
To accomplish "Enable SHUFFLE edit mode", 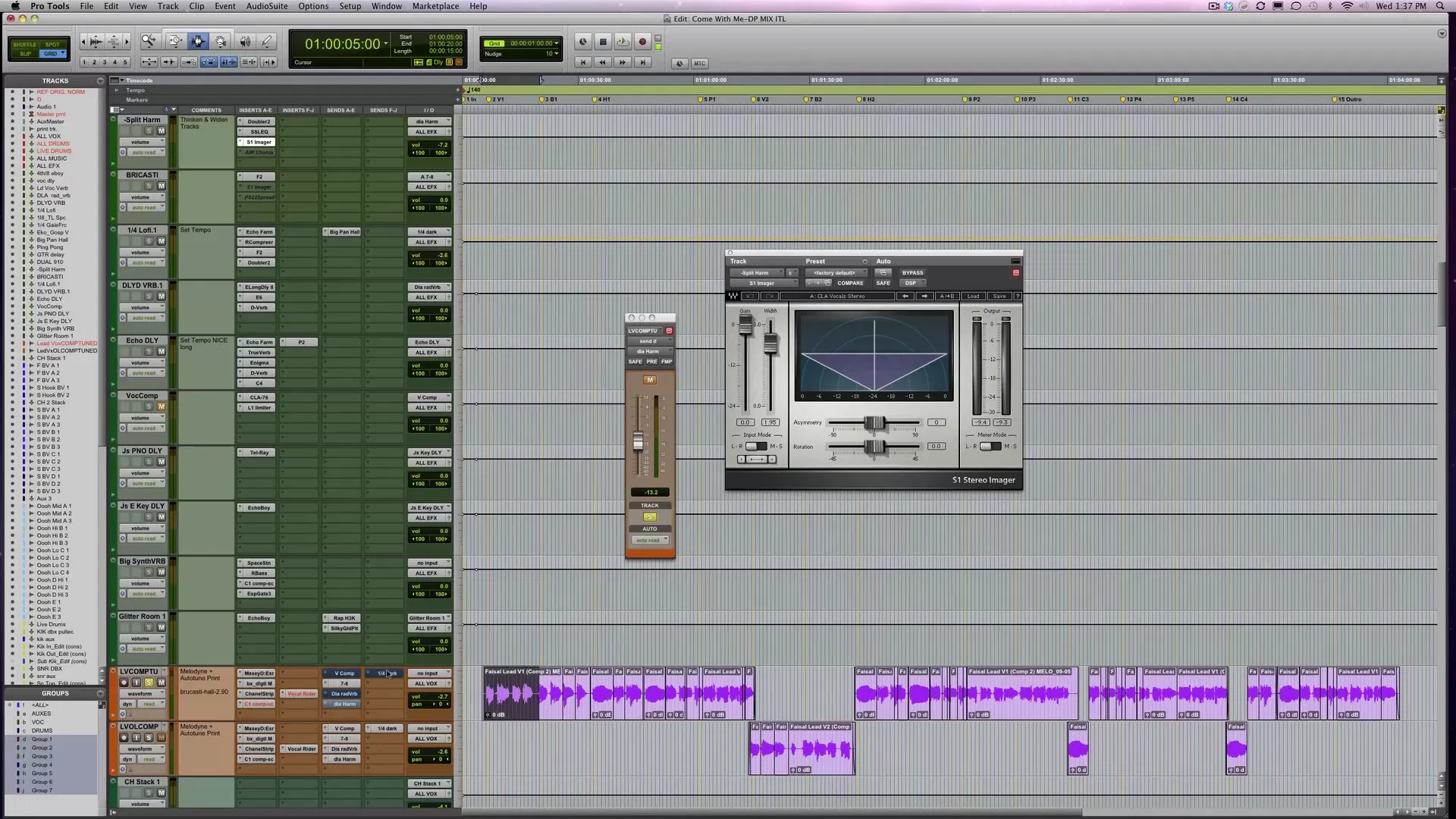I will point(24,45).
